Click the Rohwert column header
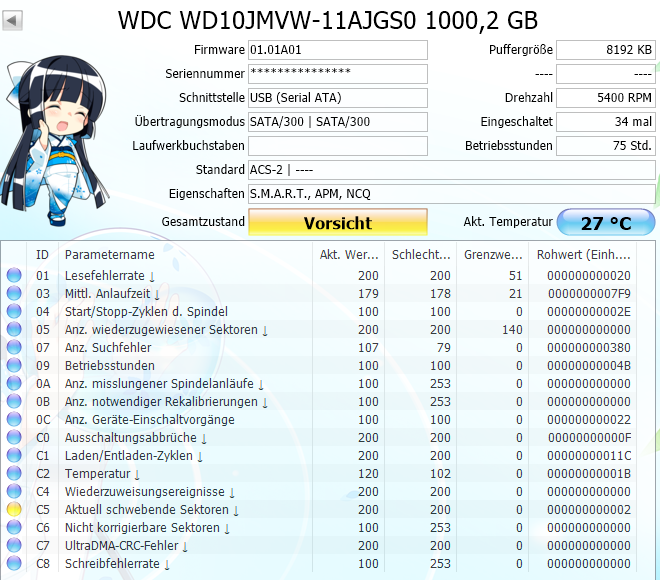660x580 pixels. point(583,255)
